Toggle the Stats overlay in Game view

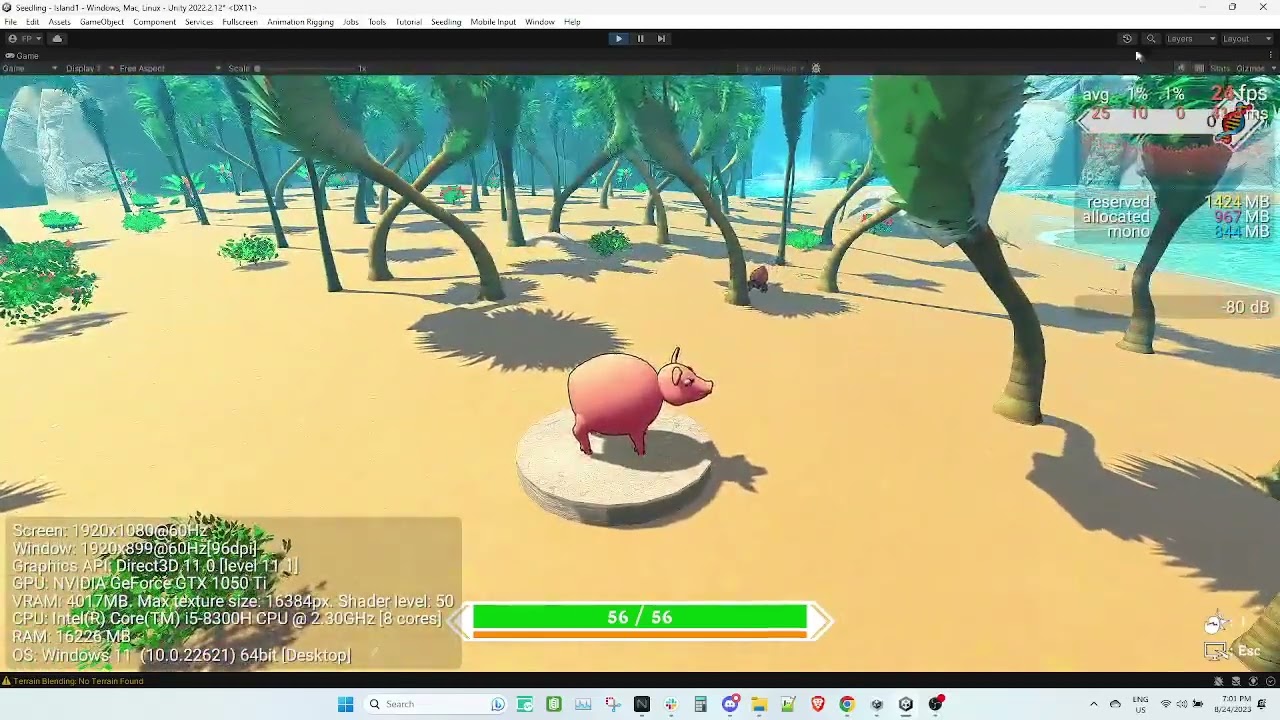point(1218,67)
